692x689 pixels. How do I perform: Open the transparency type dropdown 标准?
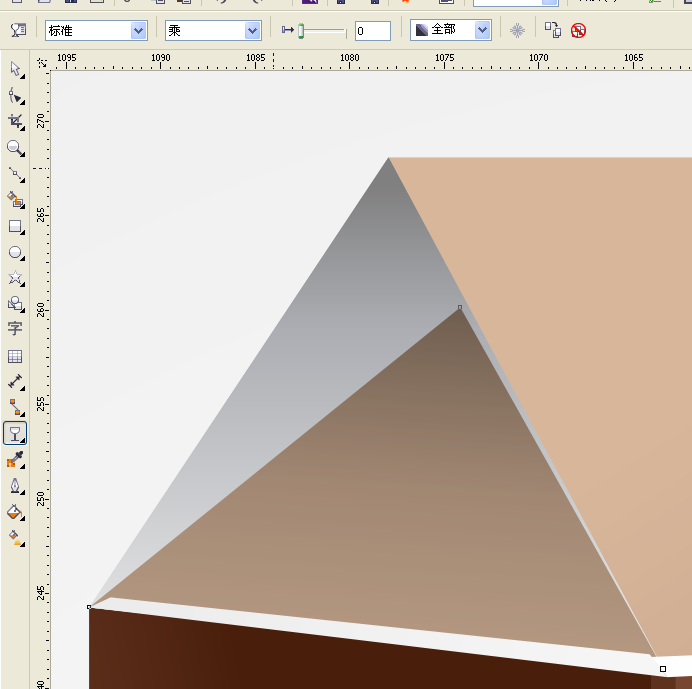[x=96, y=30]
